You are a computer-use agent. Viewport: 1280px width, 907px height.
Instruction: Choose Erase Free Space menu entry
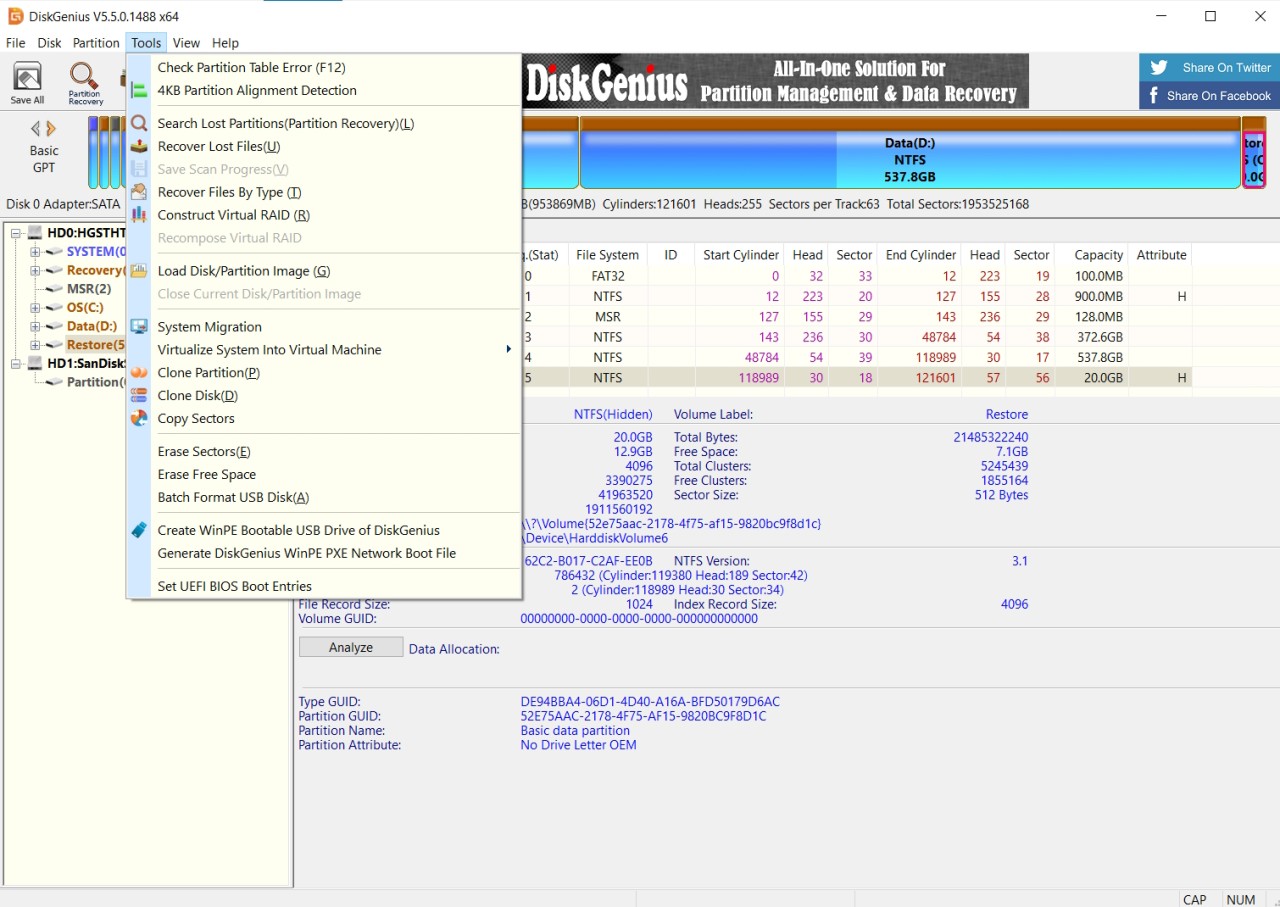point(324,475)
